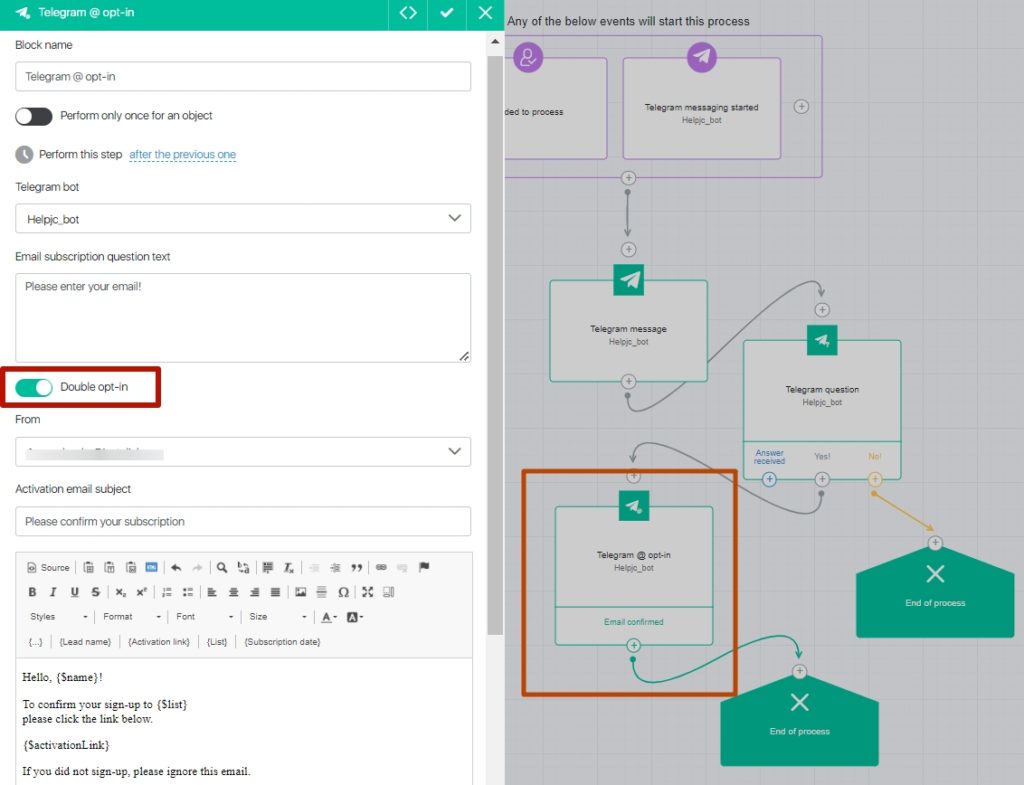Insert a numbered list
The image size is (1024, 785).
click(167, 592)
